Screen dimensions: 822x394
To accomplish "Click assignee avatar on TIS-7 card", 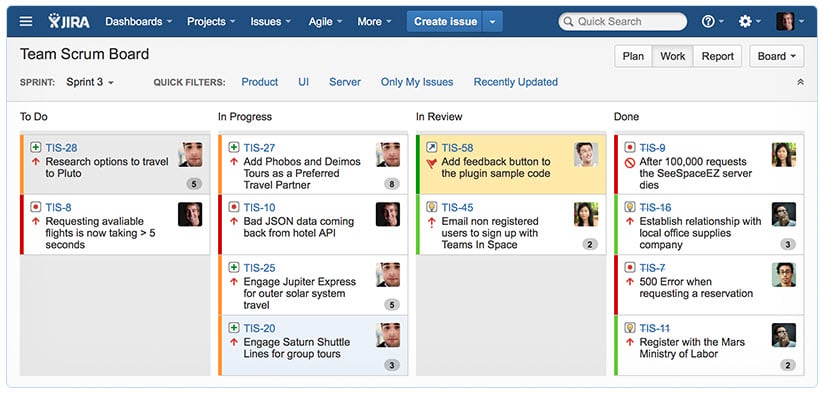I will pyautogui.click(x=784, y=275).
